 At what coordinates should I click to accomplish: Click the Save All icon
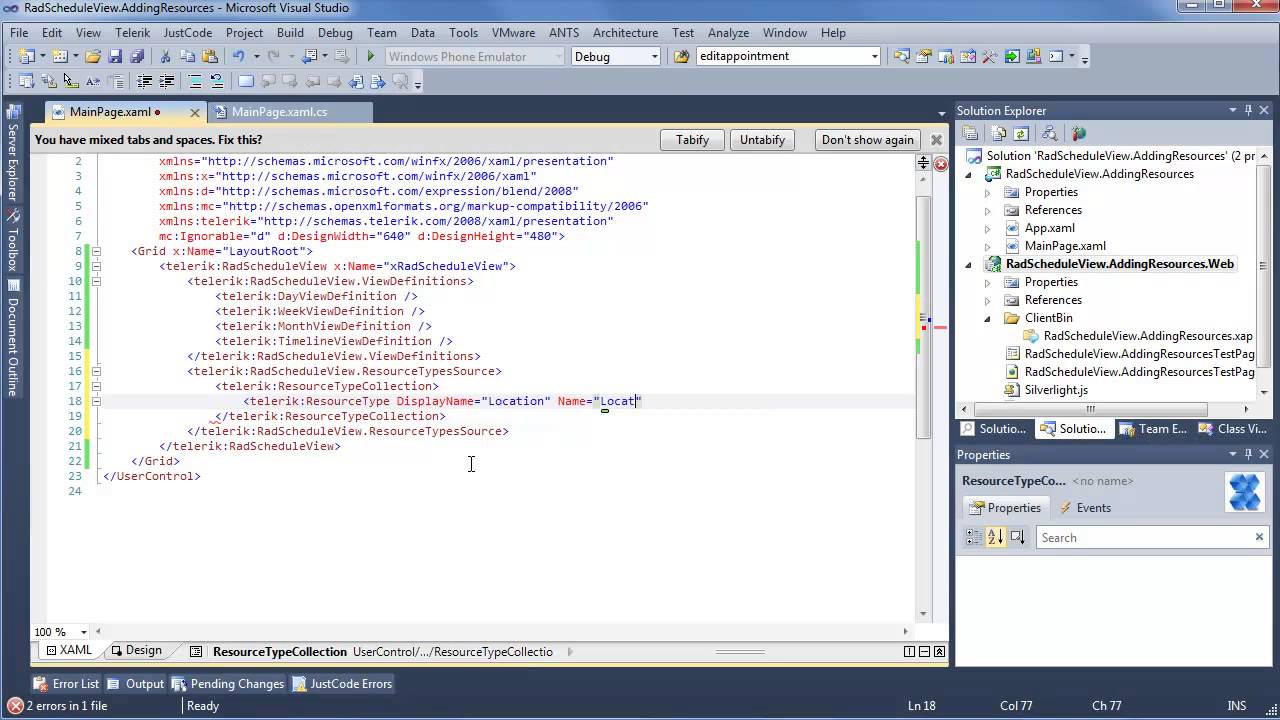click(137, 57)
